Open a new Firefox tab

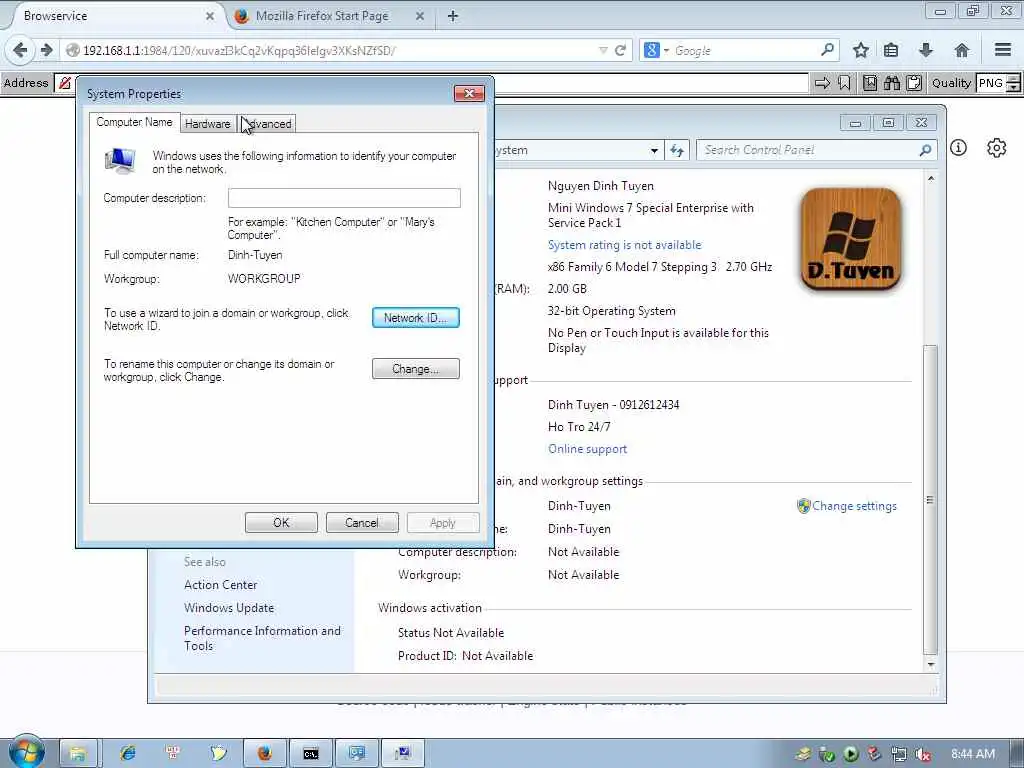pos(453,16)
